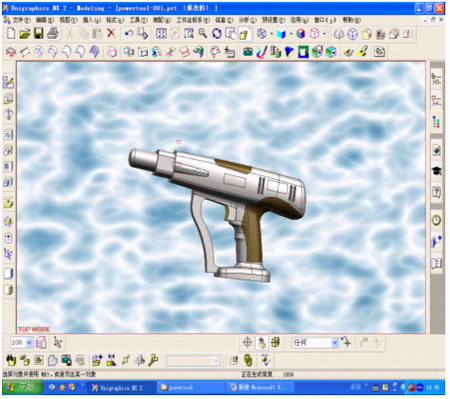The width and height of the screenshot is (450, 399).
Task: Open arrow beside the pink orient-view cube
Action: point(324,34)
